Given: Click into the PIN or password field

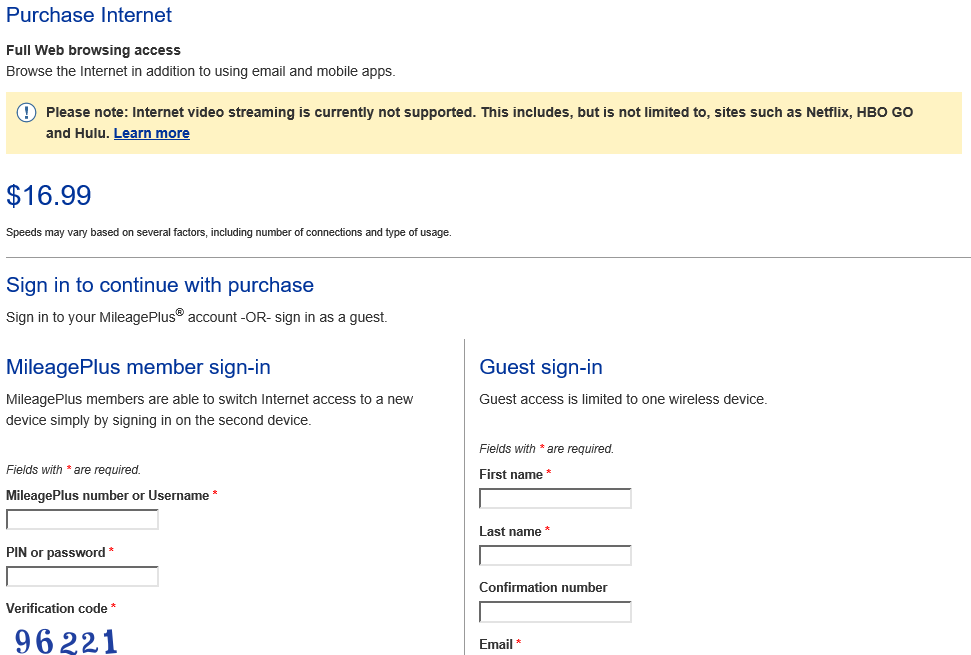Looking at the screenshot, I should click(x=82, y=577).
